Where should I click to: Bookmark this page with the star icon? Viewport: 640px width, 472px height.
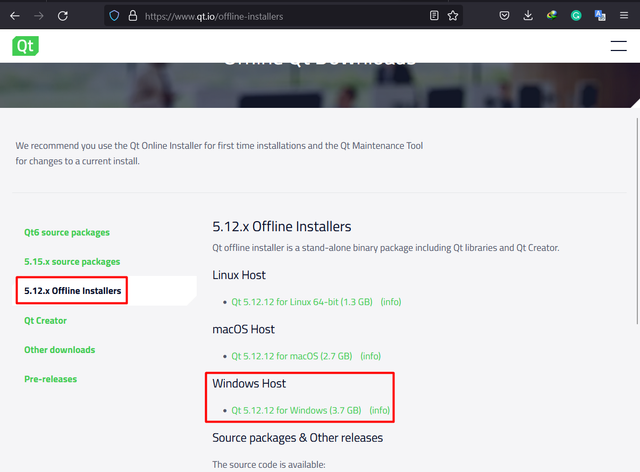453,16
